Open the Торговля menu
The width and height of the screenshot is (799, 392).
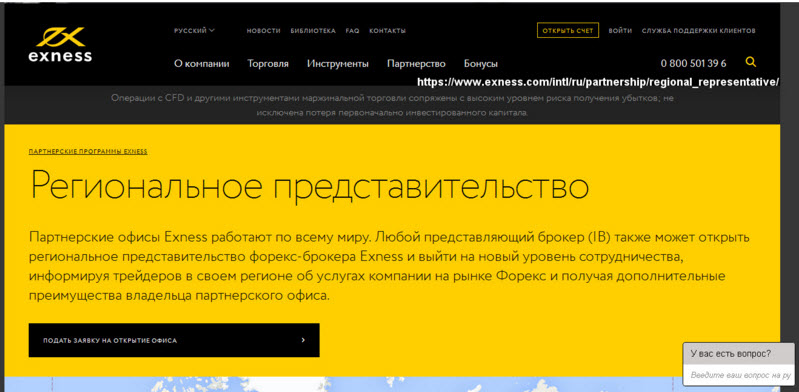coord(268,64)
